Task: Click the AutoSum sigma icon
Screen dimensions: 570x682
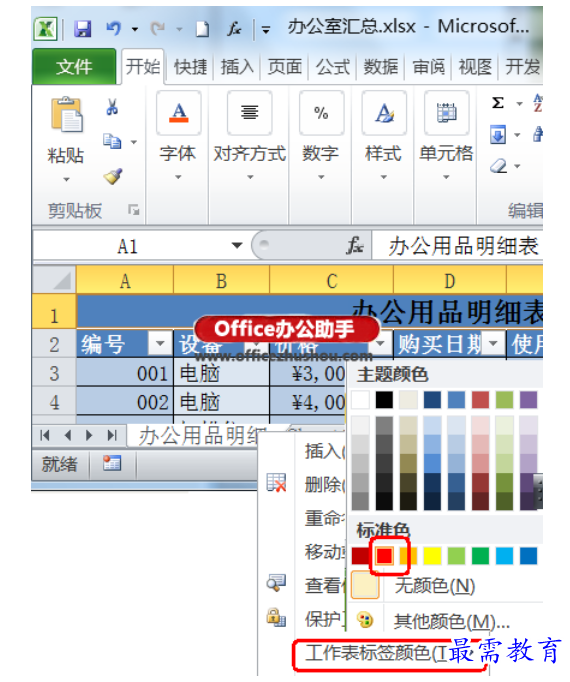Action: pyautogui.click(x=498, y=103)
